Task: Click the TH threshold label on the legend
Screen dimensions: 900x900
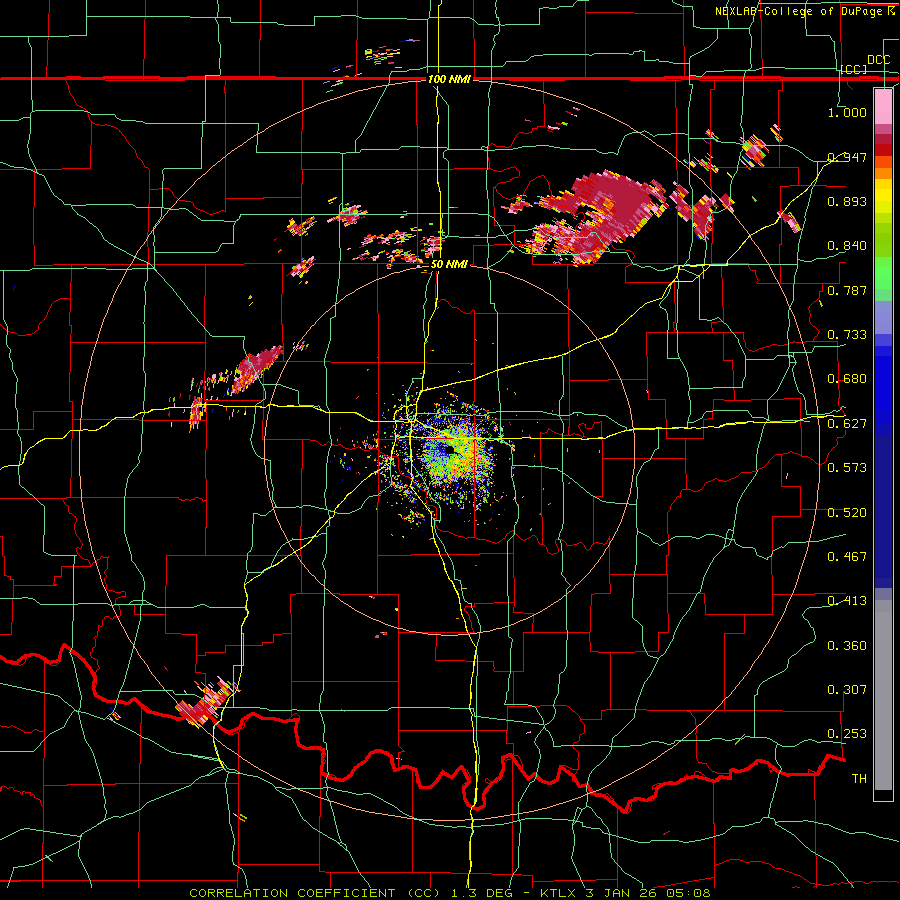Action: tap(859, 779)
